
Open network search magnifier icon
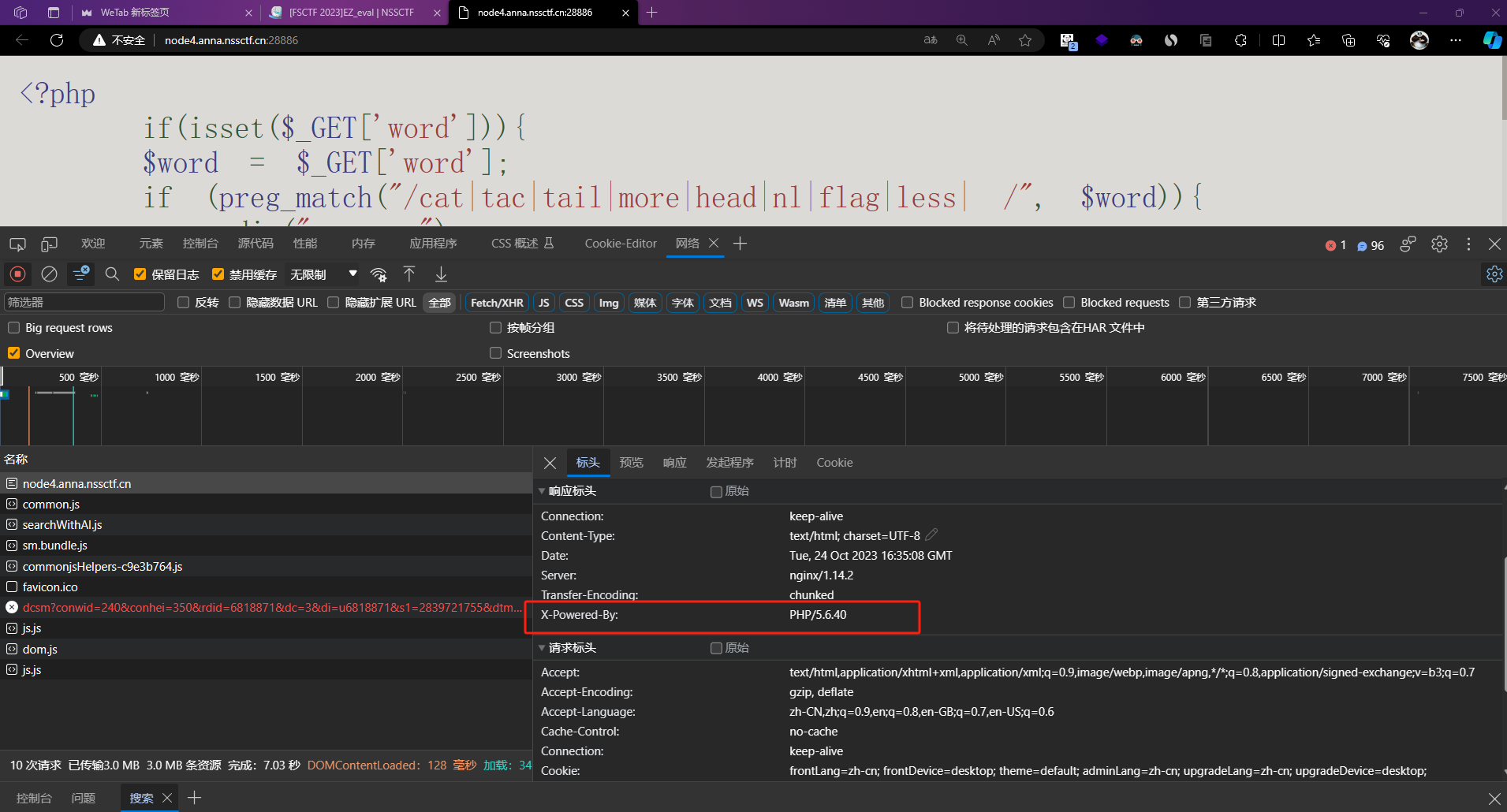(112, 274)
